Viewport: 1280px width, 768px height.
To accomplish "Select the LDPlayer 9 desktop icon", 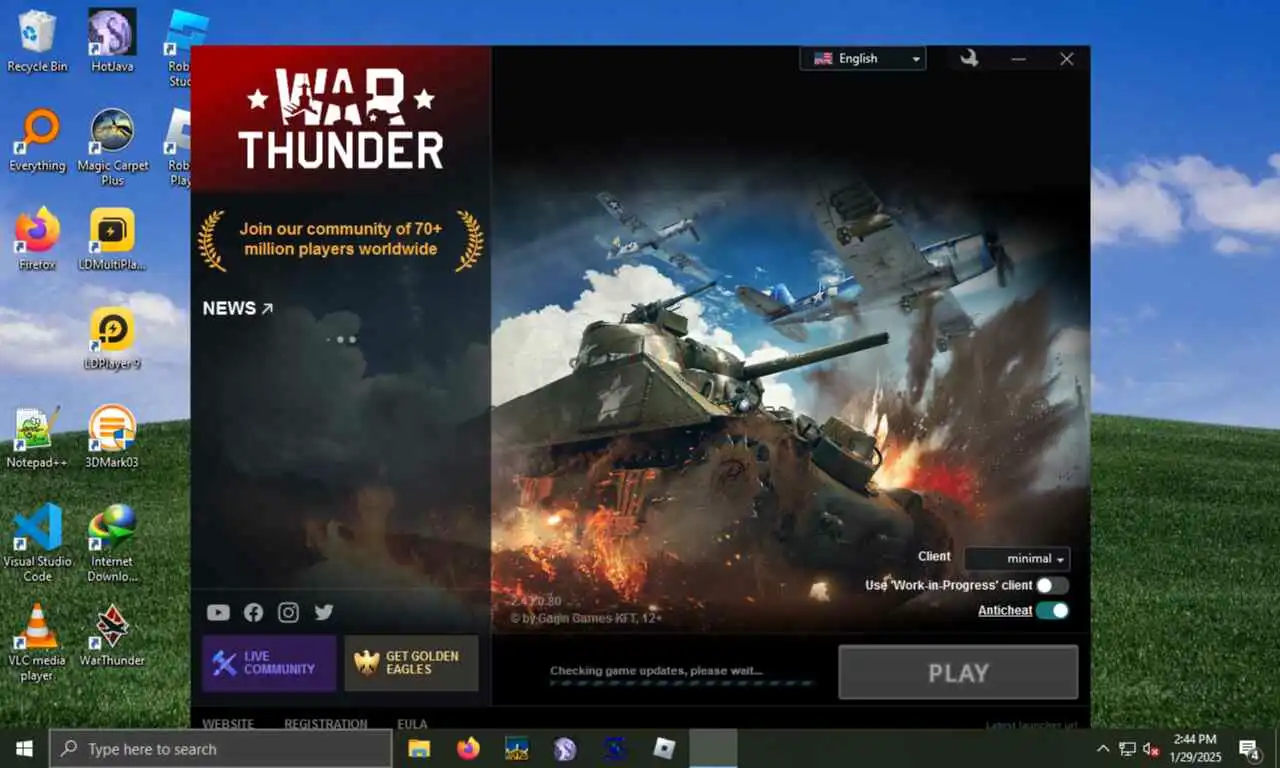I will point(112,338).
